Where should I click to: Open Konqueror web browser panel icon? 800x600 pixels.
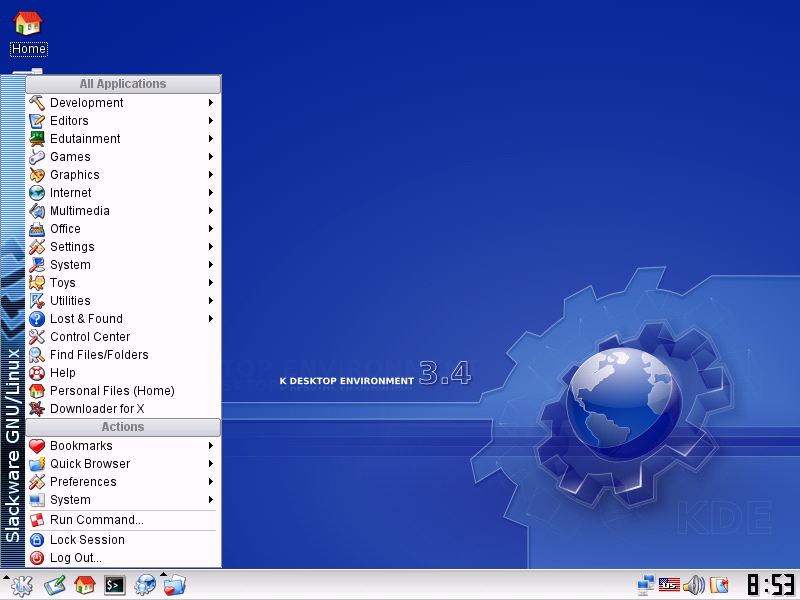(x=145, y=585)
